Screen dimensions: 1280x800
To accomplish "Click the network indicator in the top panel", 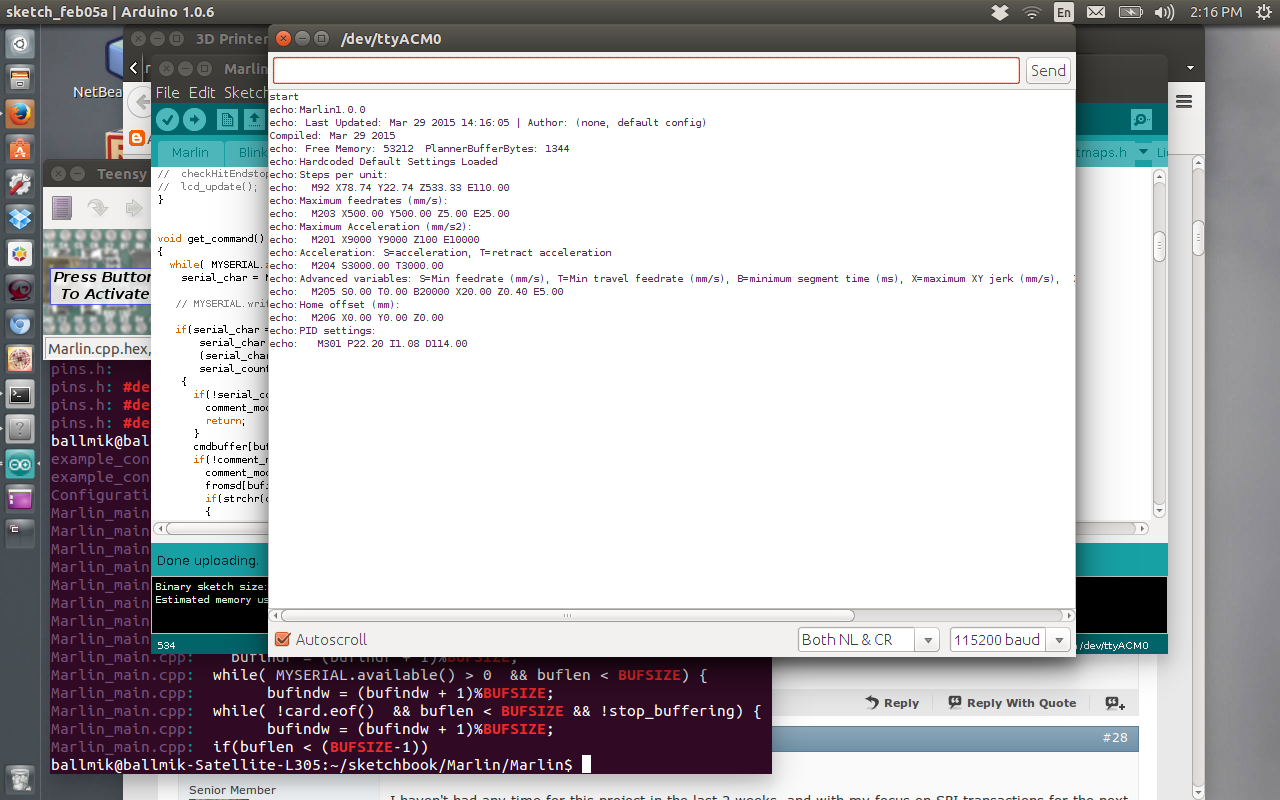I will [x=1031, y=12].
